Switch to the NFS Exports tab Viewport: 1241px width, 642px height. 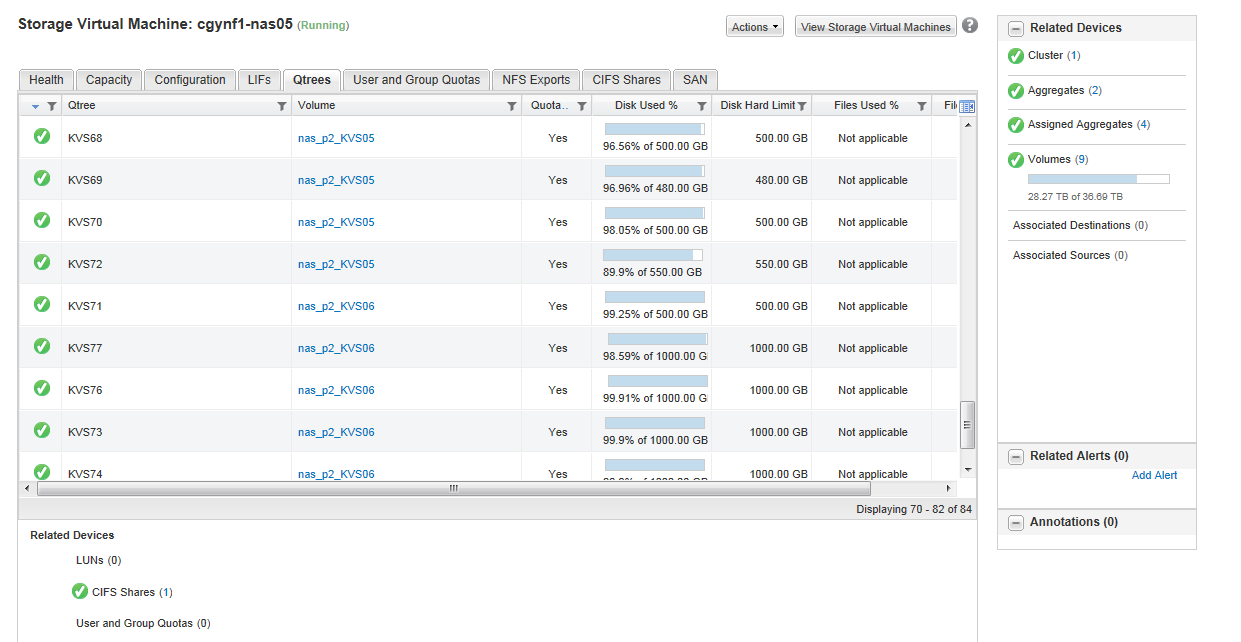point(536,80)
